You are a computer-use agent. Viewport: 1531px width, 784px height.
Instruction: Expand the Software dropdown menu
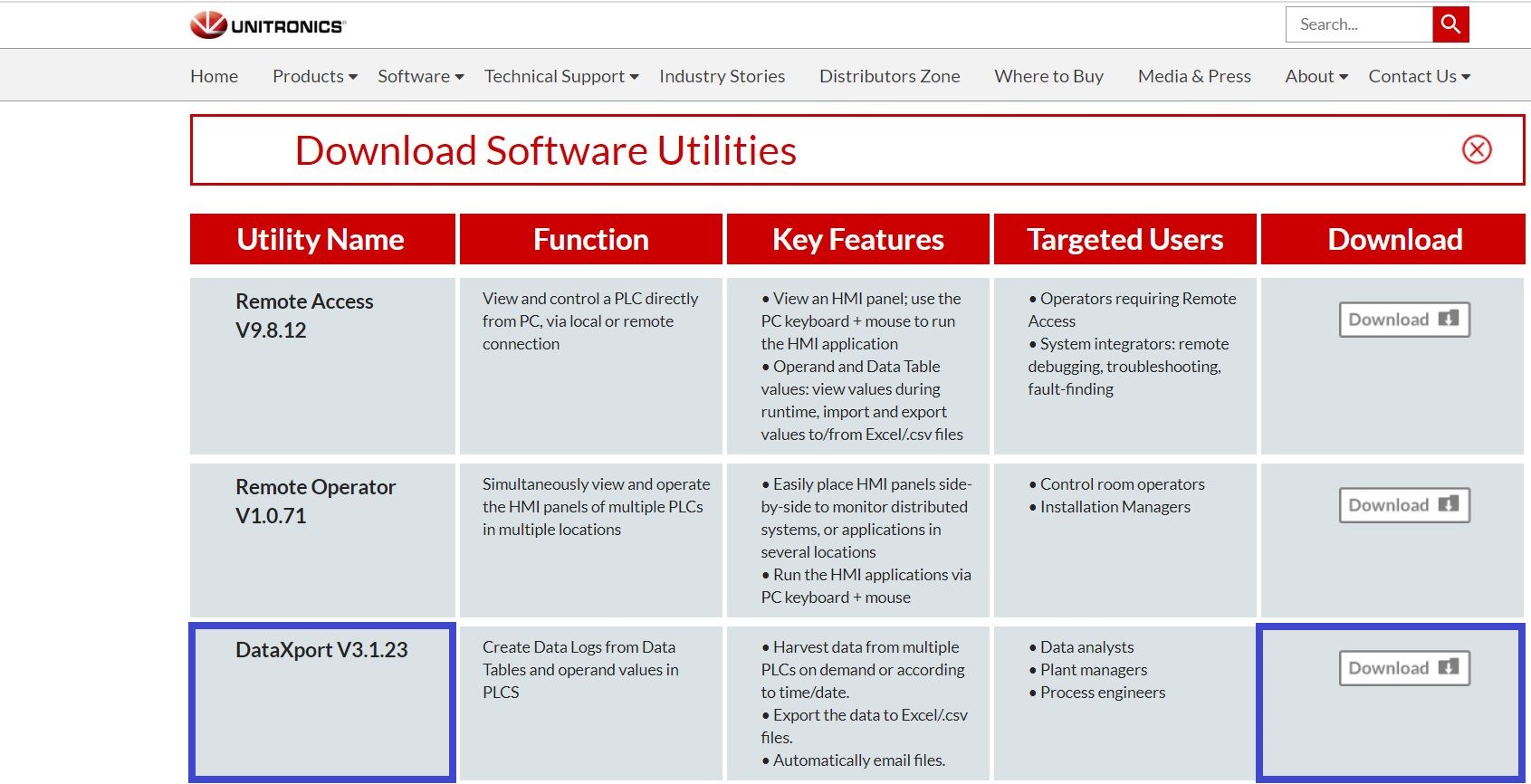pyautogui.click(x=421, y=76)
